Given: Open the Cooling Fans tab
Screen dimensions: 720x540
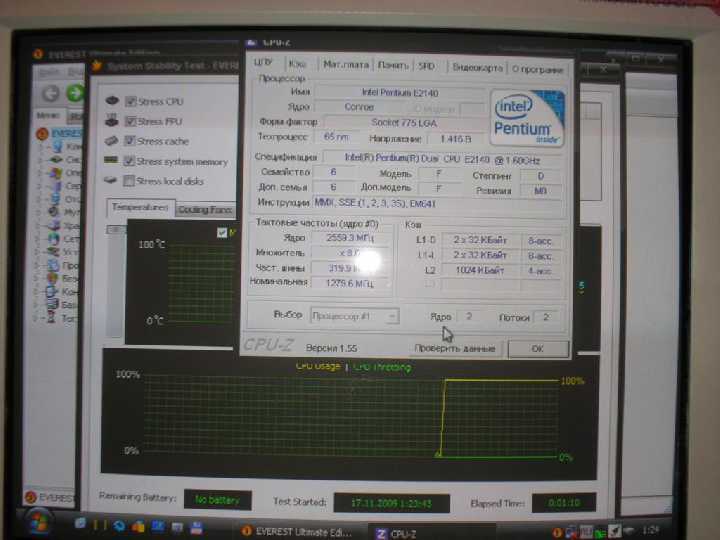Looking at the screenshot, I should 205,210.
